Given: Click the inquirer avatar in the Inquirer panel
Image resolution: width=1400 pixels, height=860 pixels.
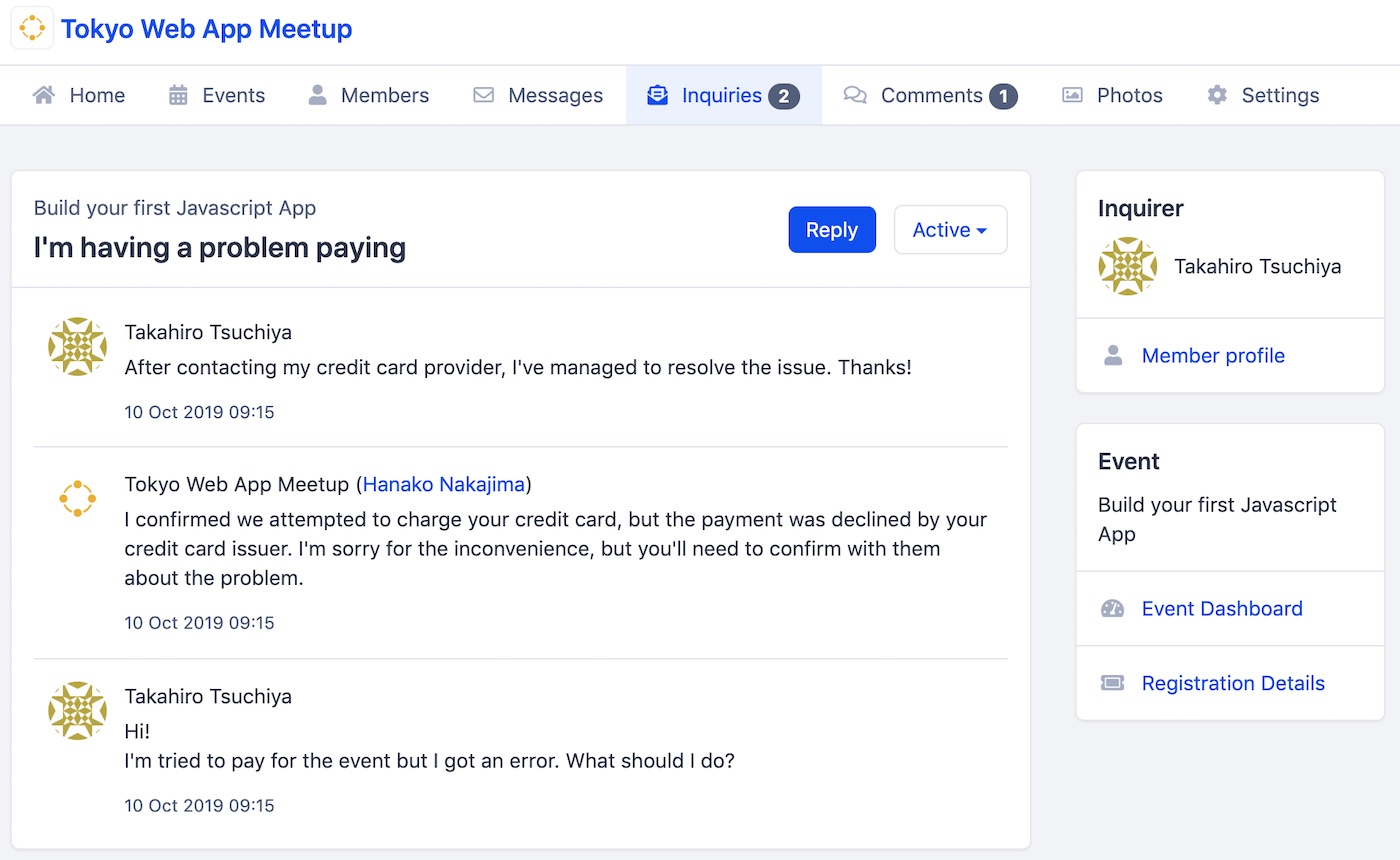Looking at the screenshot, I should 1127,266.
